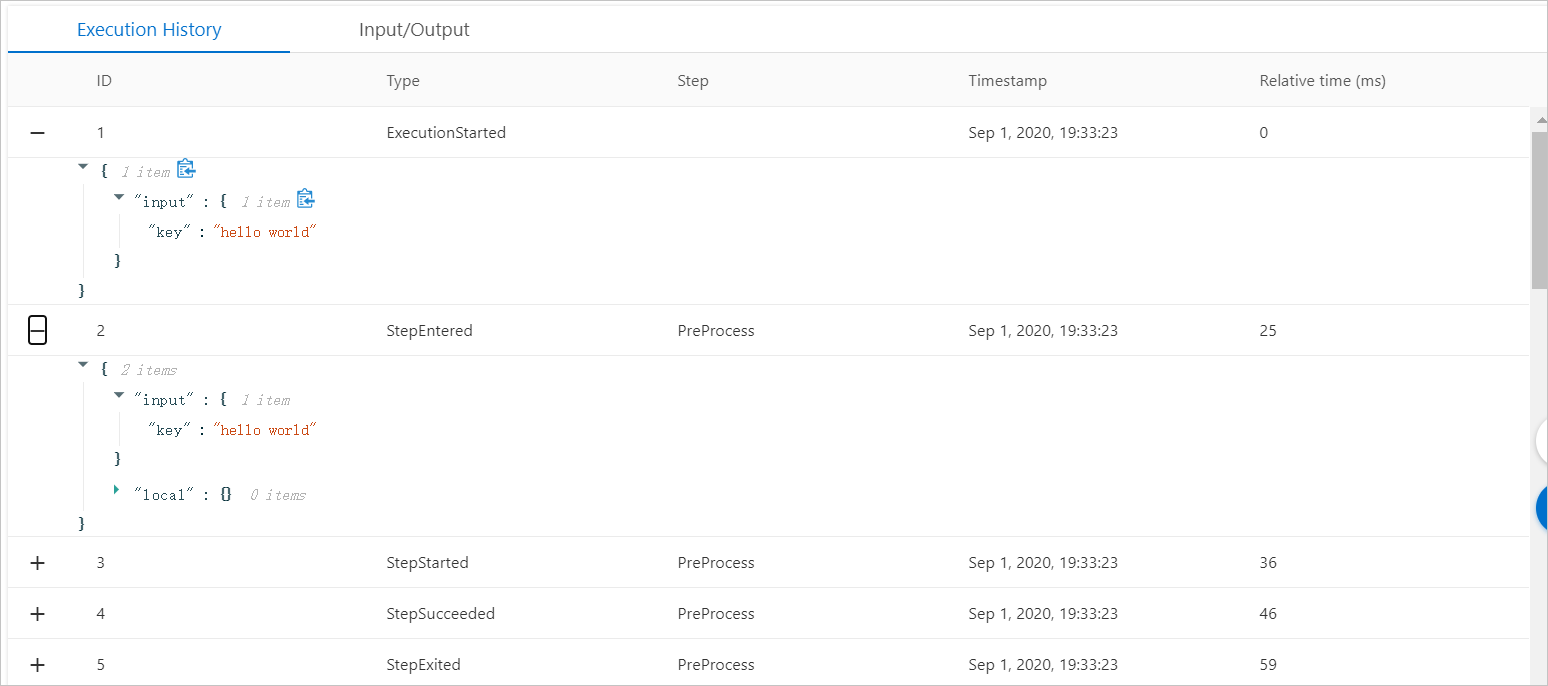Click the copy icon beside the input object
Screen dimensions: 1548x686
click(305, 198)
